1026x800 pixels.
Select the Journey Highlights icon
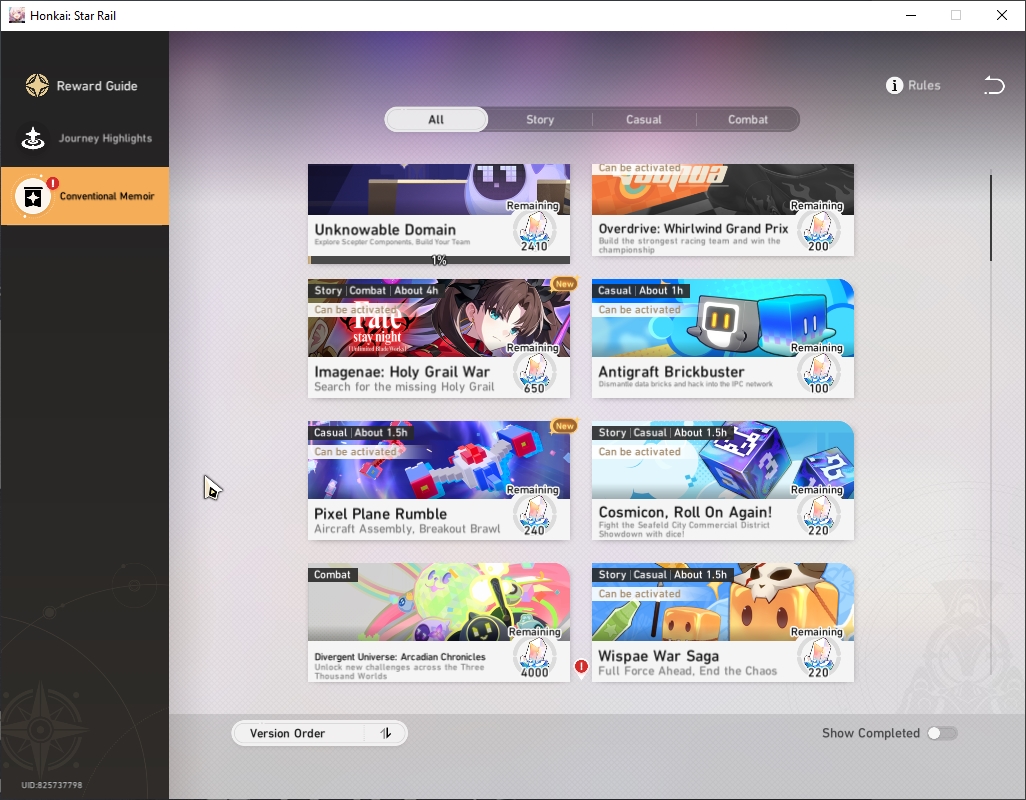click(x=33, y=138)
